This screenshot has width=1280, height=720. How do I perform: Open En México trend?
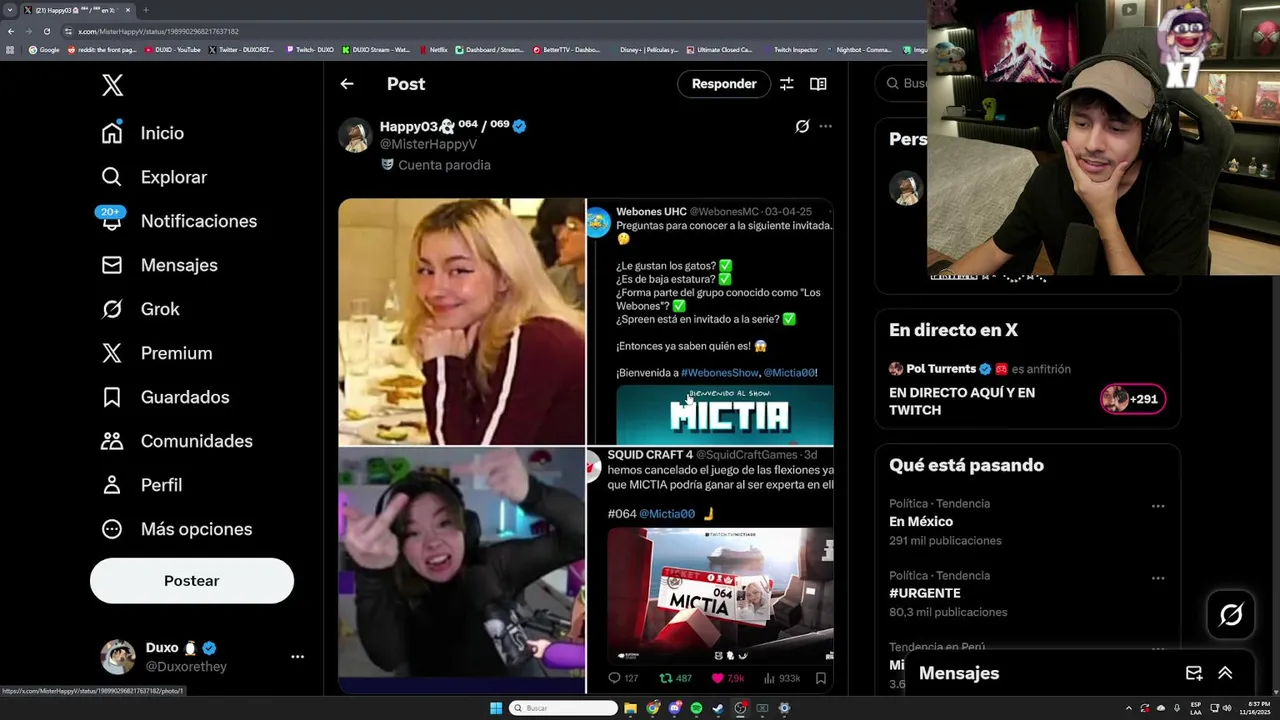[921, 522]
